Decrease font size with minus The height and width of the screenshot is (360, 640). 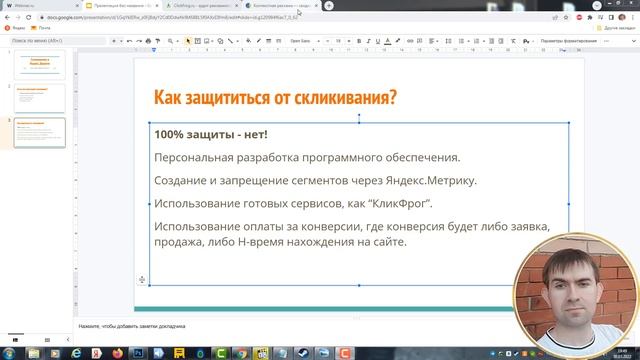coord(327,41)
